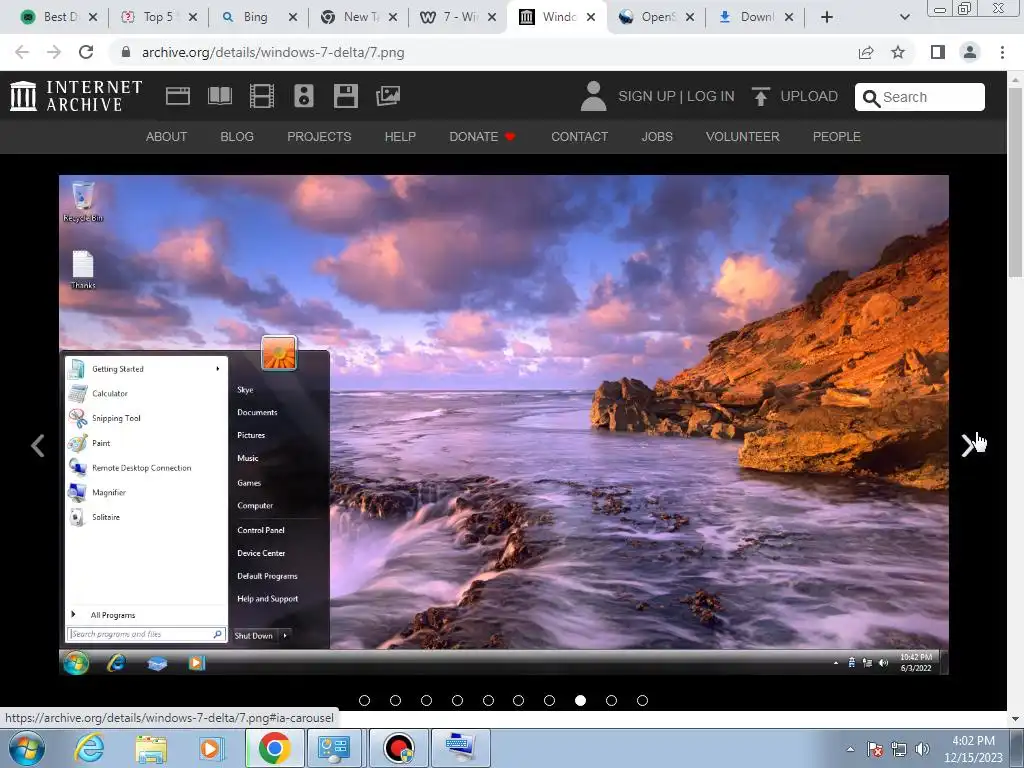Open the Software floppy disk icon
1024x768 pixels.
point(345,96)
